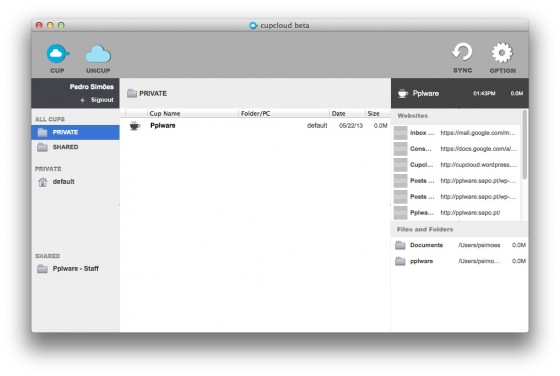This screenshot has width=560, height=376.
Task: Click the http://pplware.sapo.pt/ URL
Action: pyautogui.click(x=470, y=213)
